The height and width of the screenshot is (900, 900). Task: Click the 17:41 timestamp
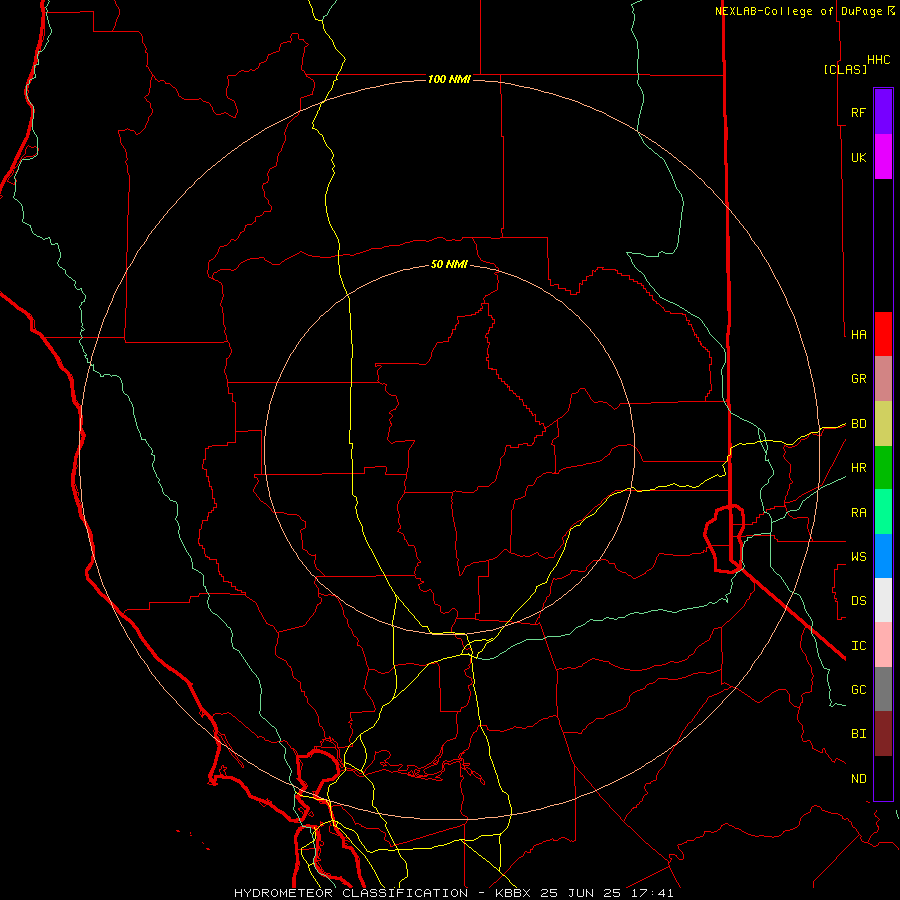[x=652, y=893]
